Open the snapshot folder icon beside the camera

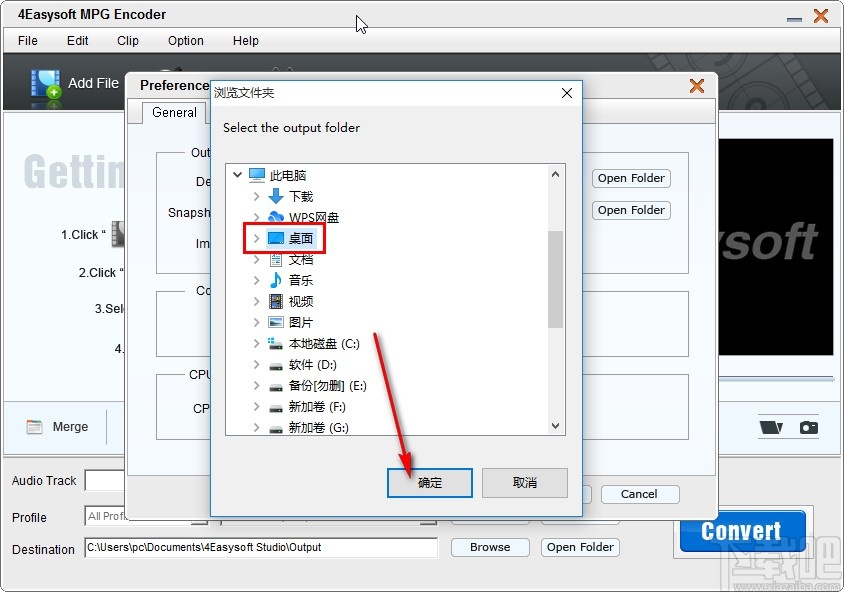[771, 427]
